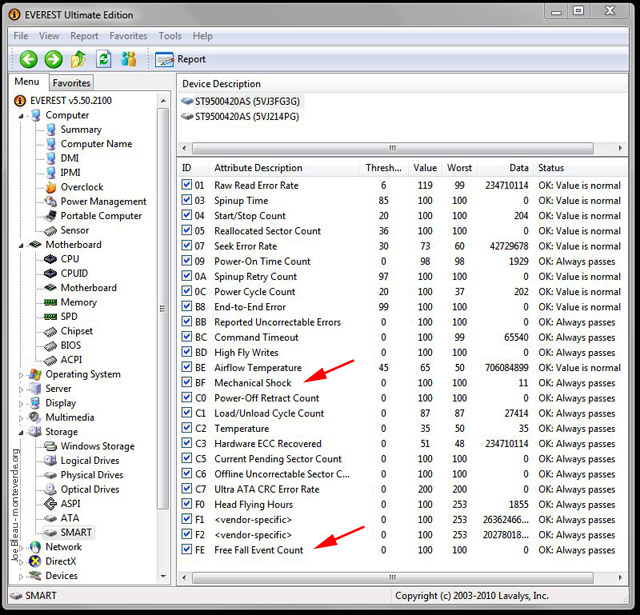The height and width of the screenshot is (615, 640).
Task: Select the DirectX icon
Action: [36, 562]
